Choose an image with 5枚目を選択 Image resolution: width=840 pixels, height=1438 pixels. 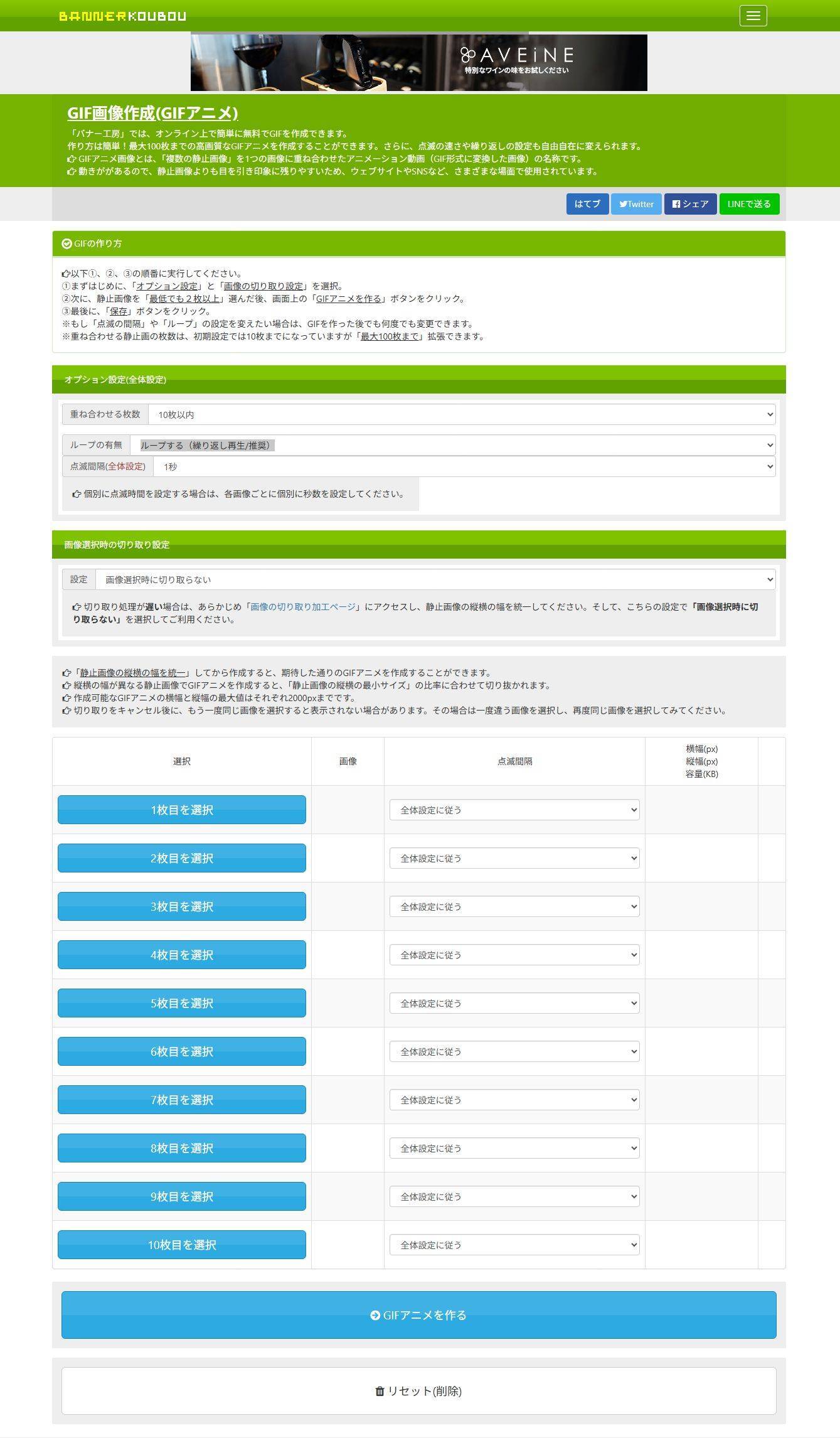(x=182, y=1003)
